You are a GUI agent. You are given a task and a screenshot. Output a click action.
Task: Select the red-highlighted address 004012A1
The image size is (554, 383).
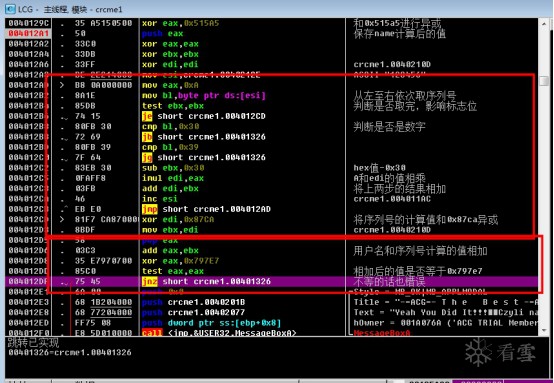coord(28,34)
